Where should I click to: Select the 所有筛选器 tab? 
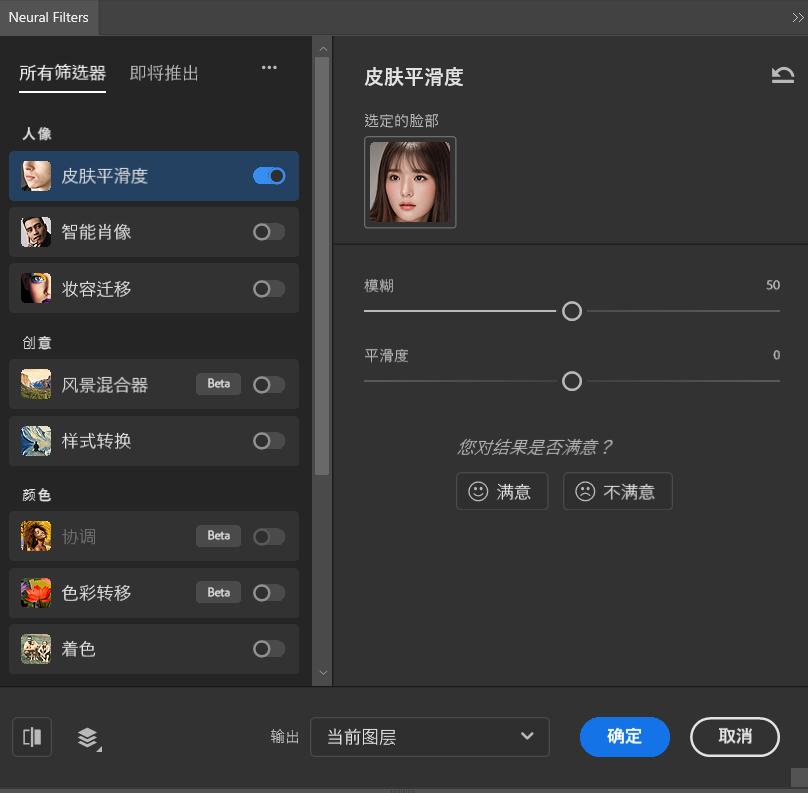[x=62, y=72]
